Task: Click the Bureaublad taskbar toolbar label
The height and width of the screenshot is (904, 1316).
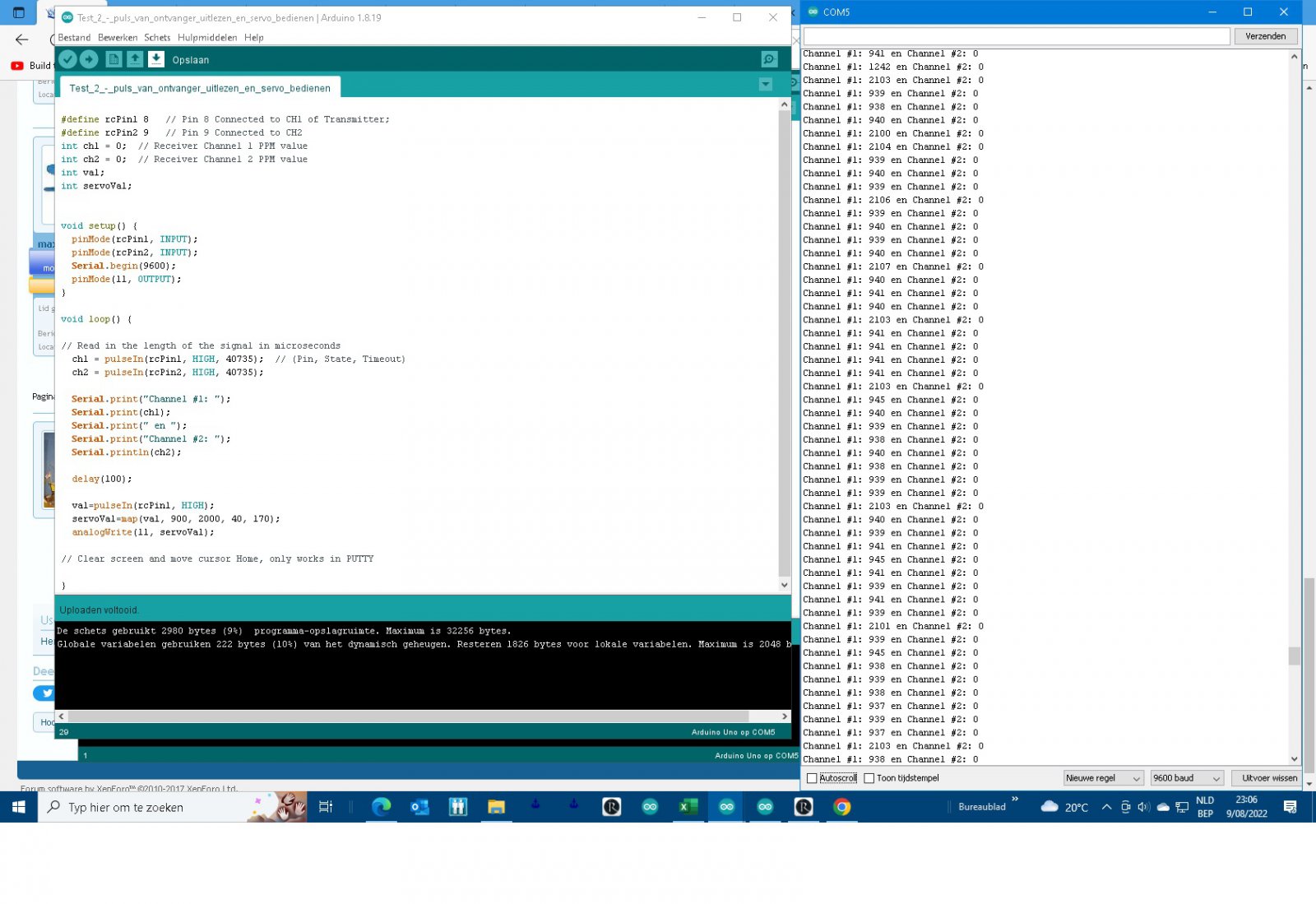Action: pos(982,807)
